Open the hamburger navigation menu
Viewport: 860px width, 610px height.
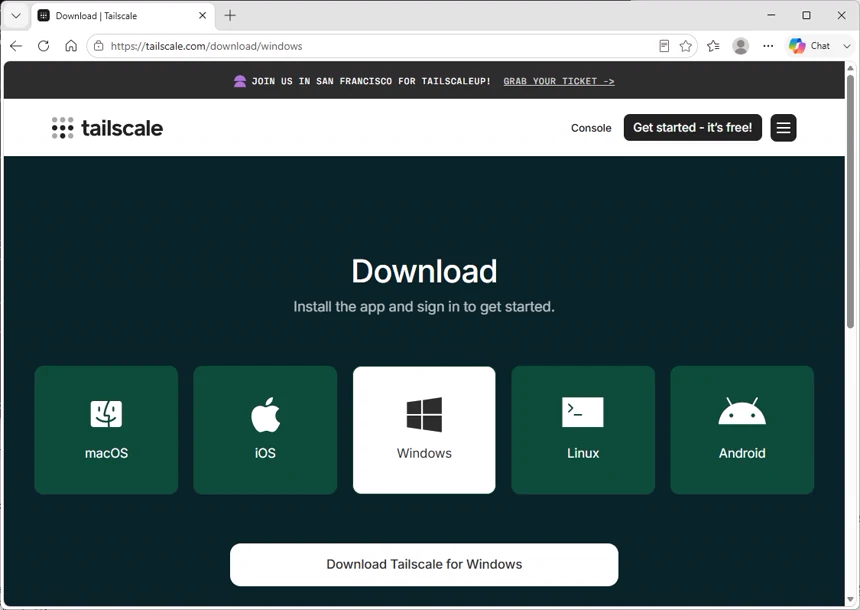coord(783,128)
